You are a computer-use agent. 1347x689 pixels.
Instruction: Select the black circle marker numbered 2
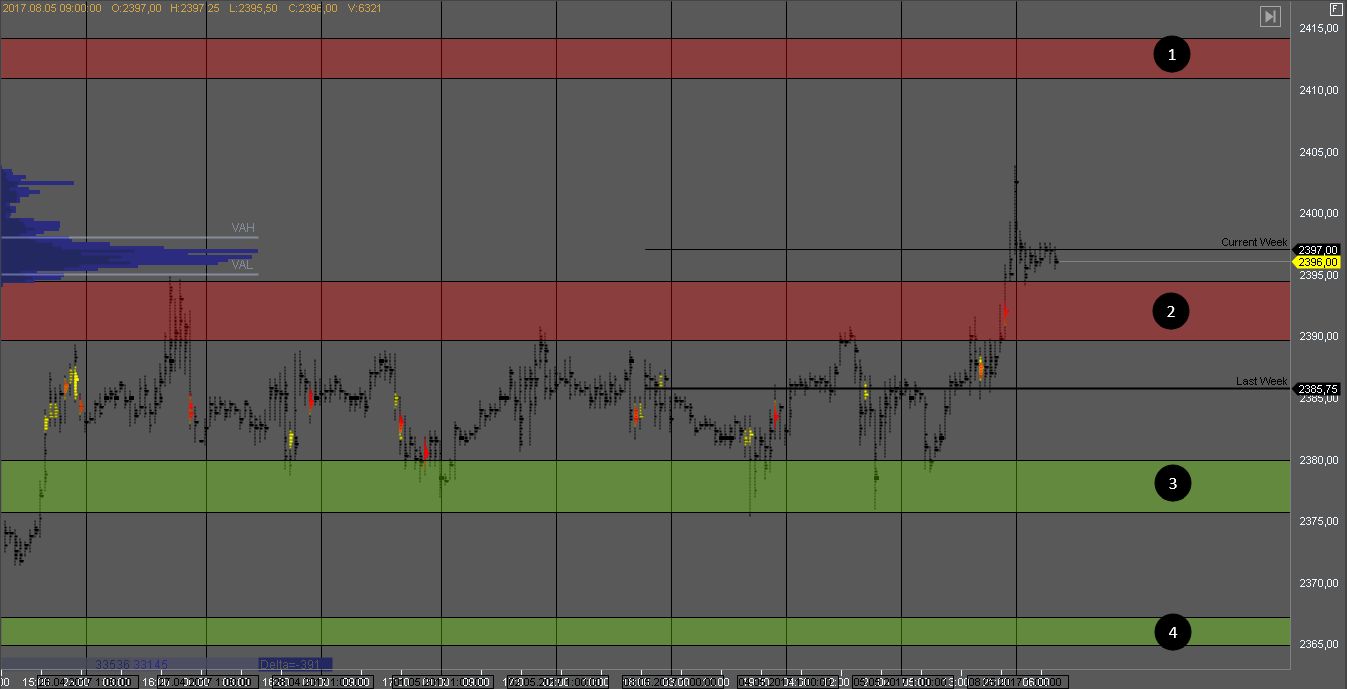coord(1172,312)
